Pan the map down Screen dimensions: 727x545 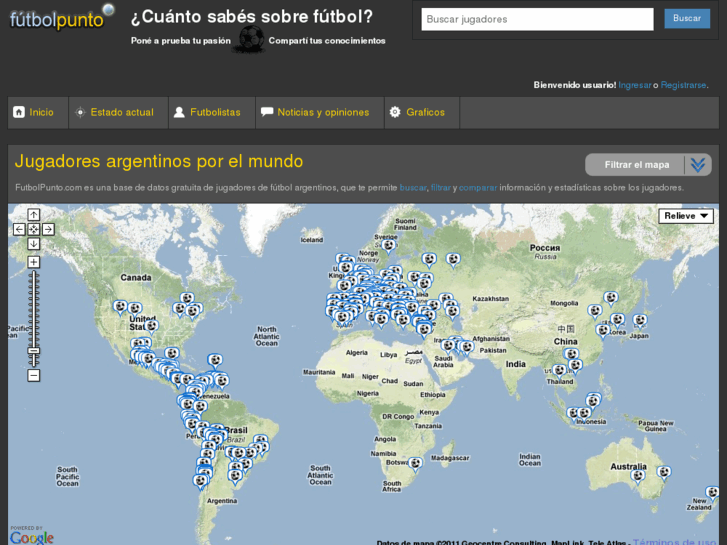click(x=33, y=244)
